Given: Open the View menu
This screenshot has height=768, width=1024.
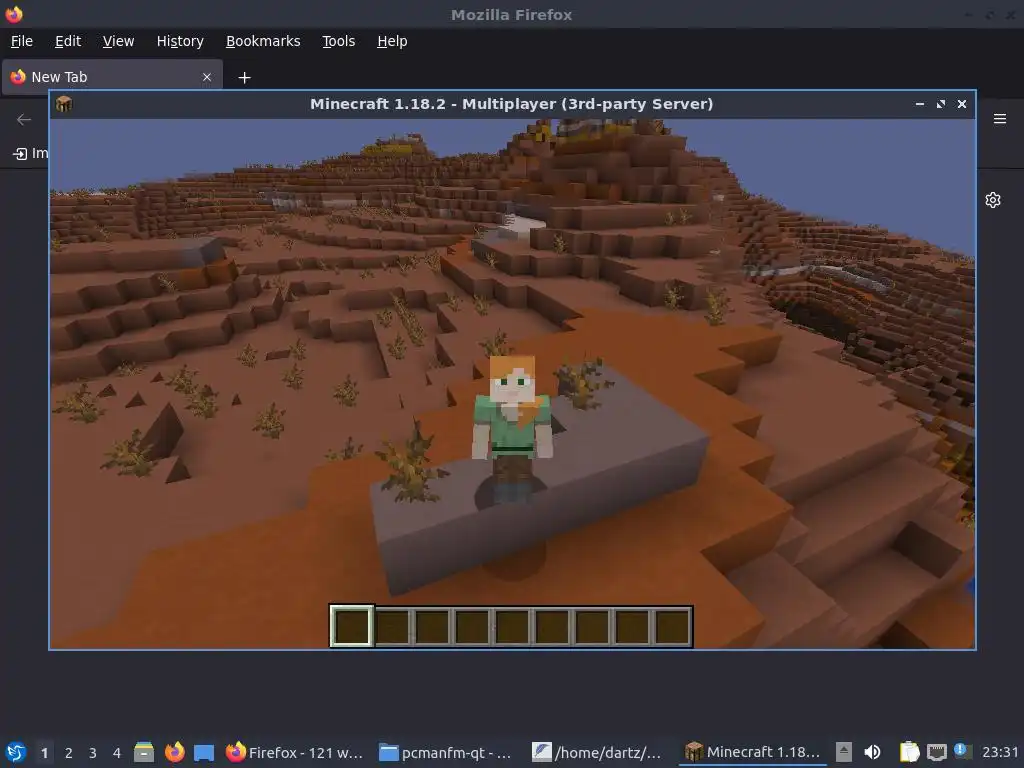Looking at the screenshot, I should pyautogui.click(x=118, y=41).
